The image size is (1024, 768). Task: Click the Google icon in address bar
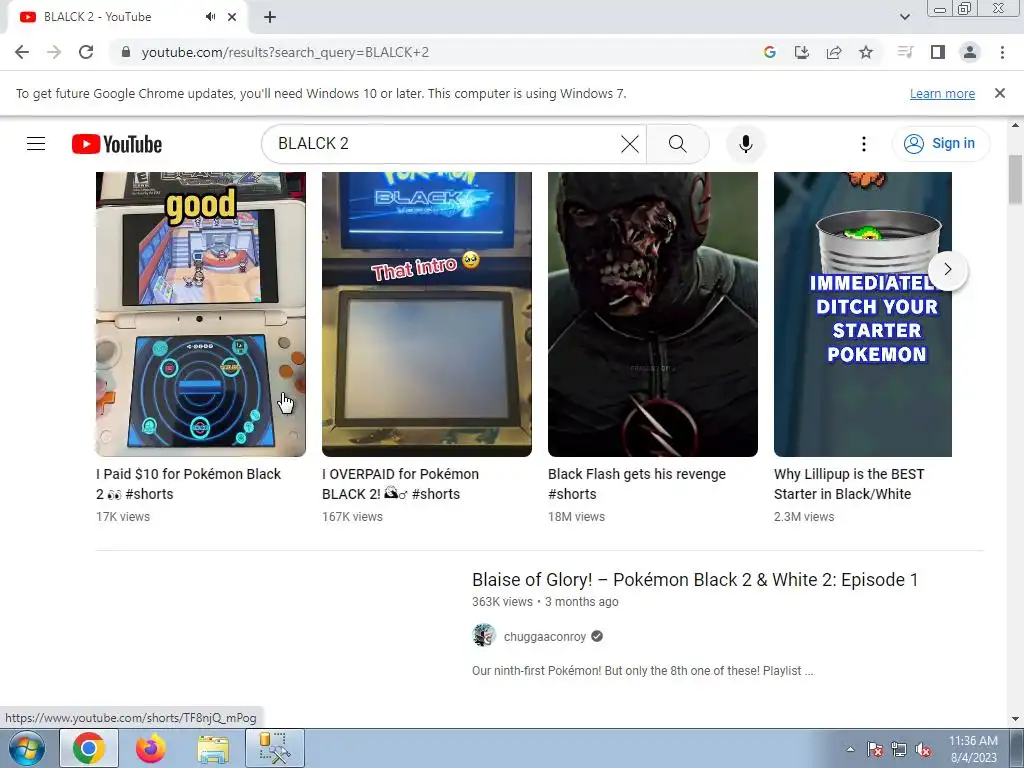tap(769, 52)
